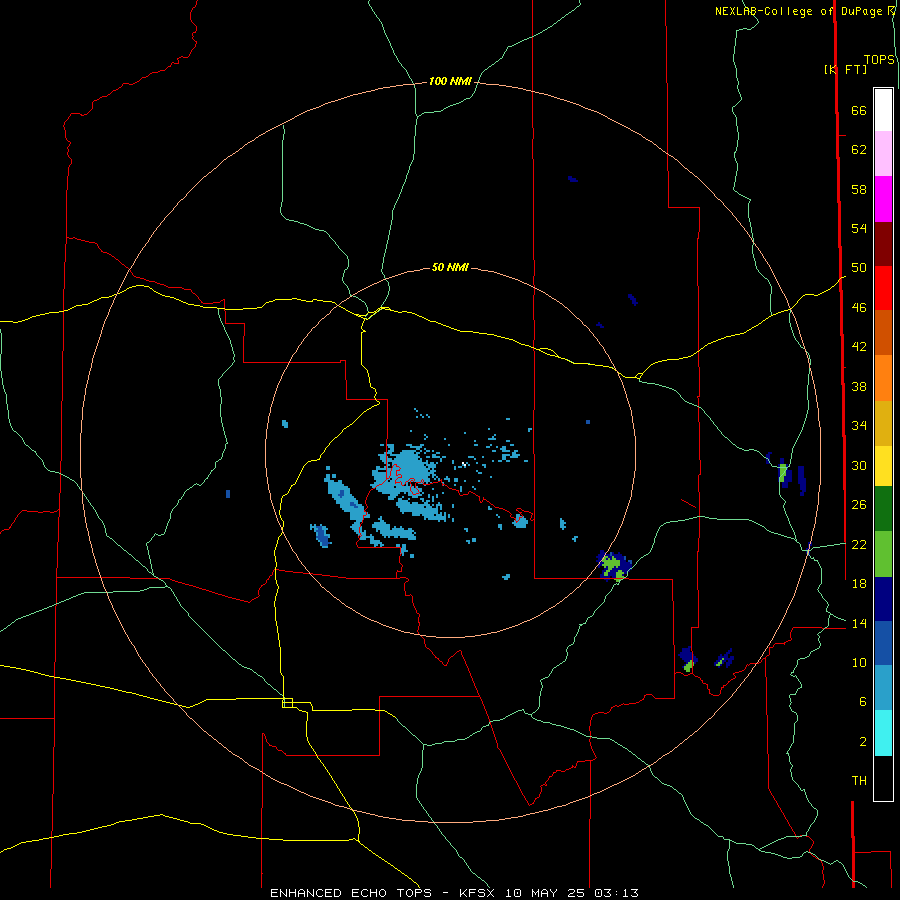This screenshot has width=900, height=900.
Task: Pick the cyan legend swatch above the TH band
Action: pyautogui.click(x=883, y=733)
